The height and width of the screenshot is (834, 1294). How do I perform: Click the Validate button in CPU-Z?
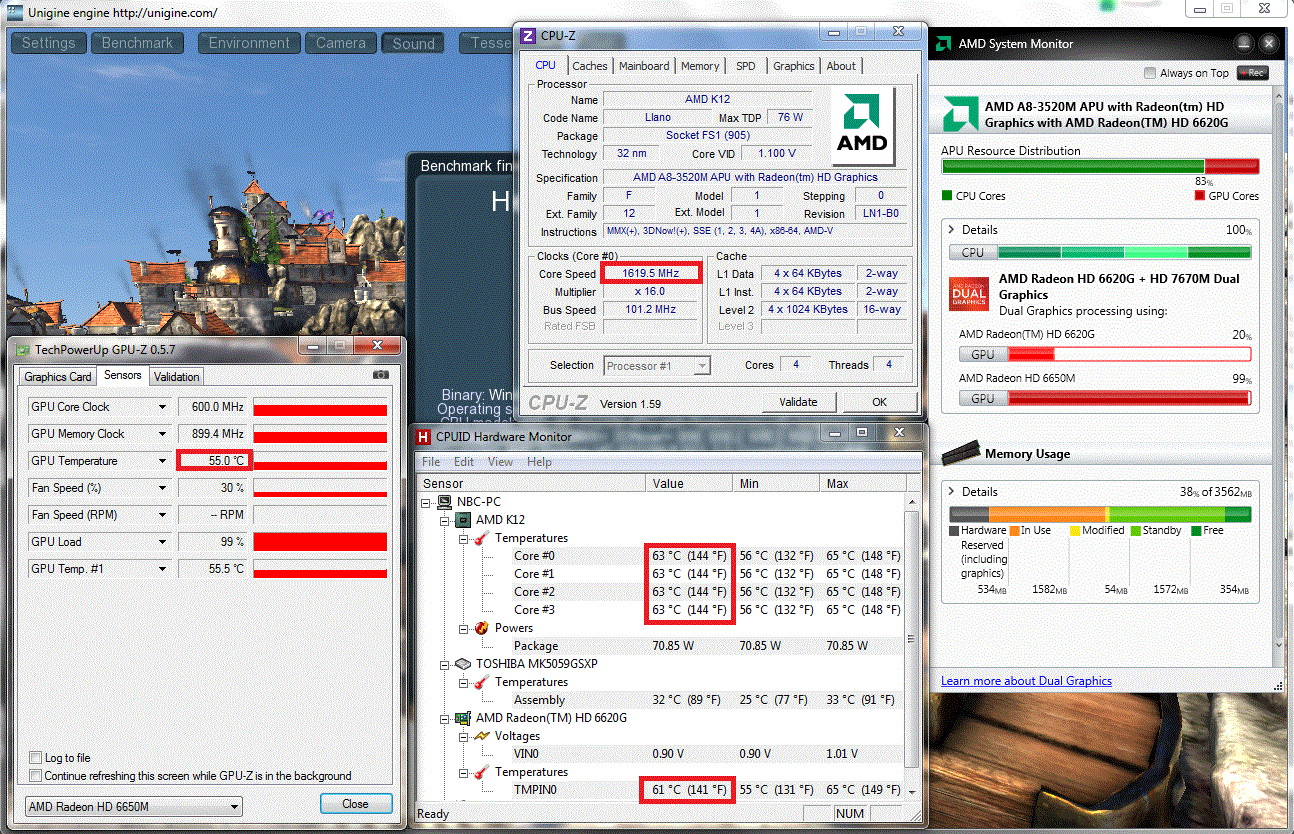click(x=798, y=402)
